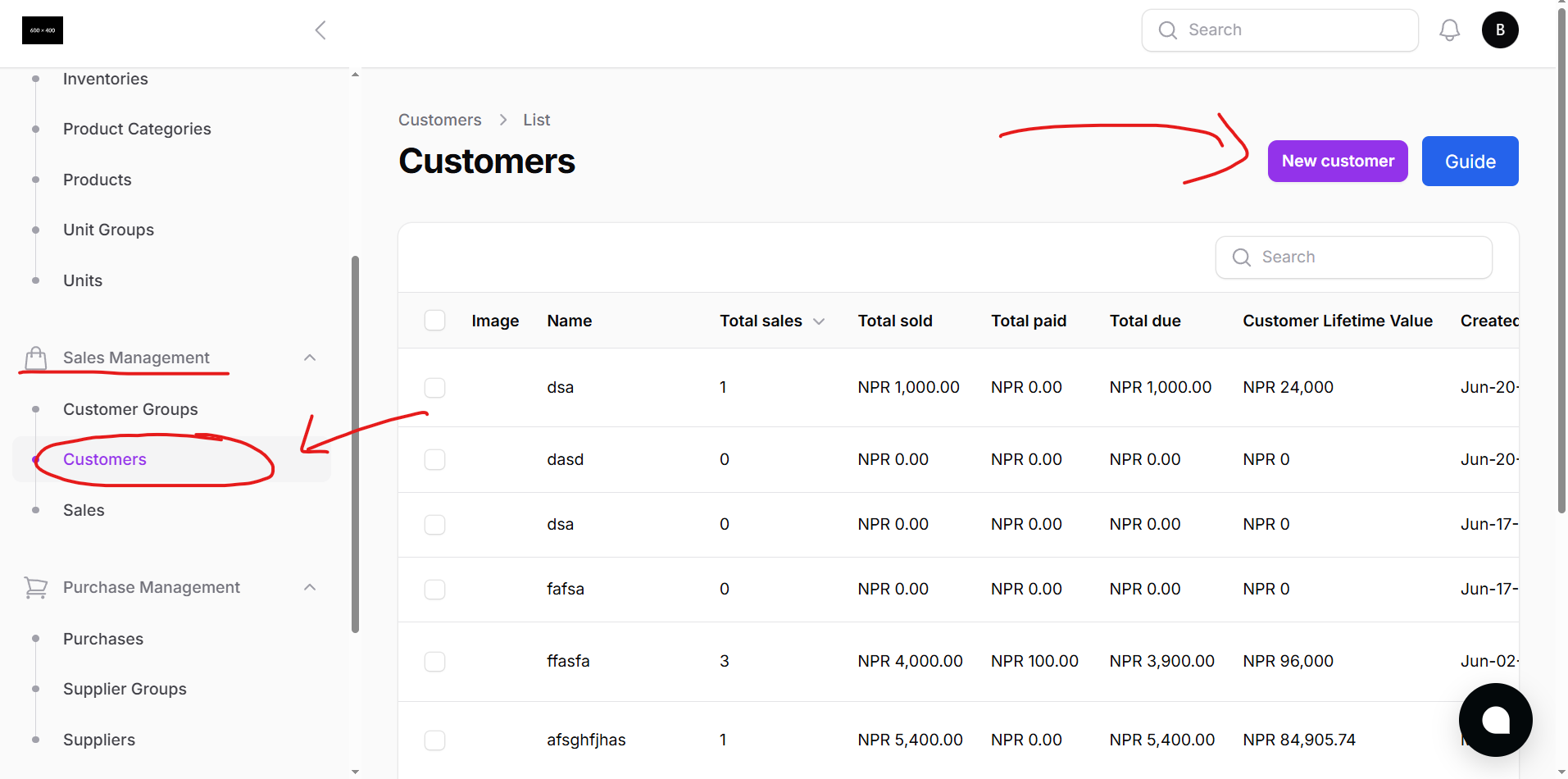Click the Purchase Management cart icon
1568x779 pixels.
pyautogui.click(x=34, y=587)
